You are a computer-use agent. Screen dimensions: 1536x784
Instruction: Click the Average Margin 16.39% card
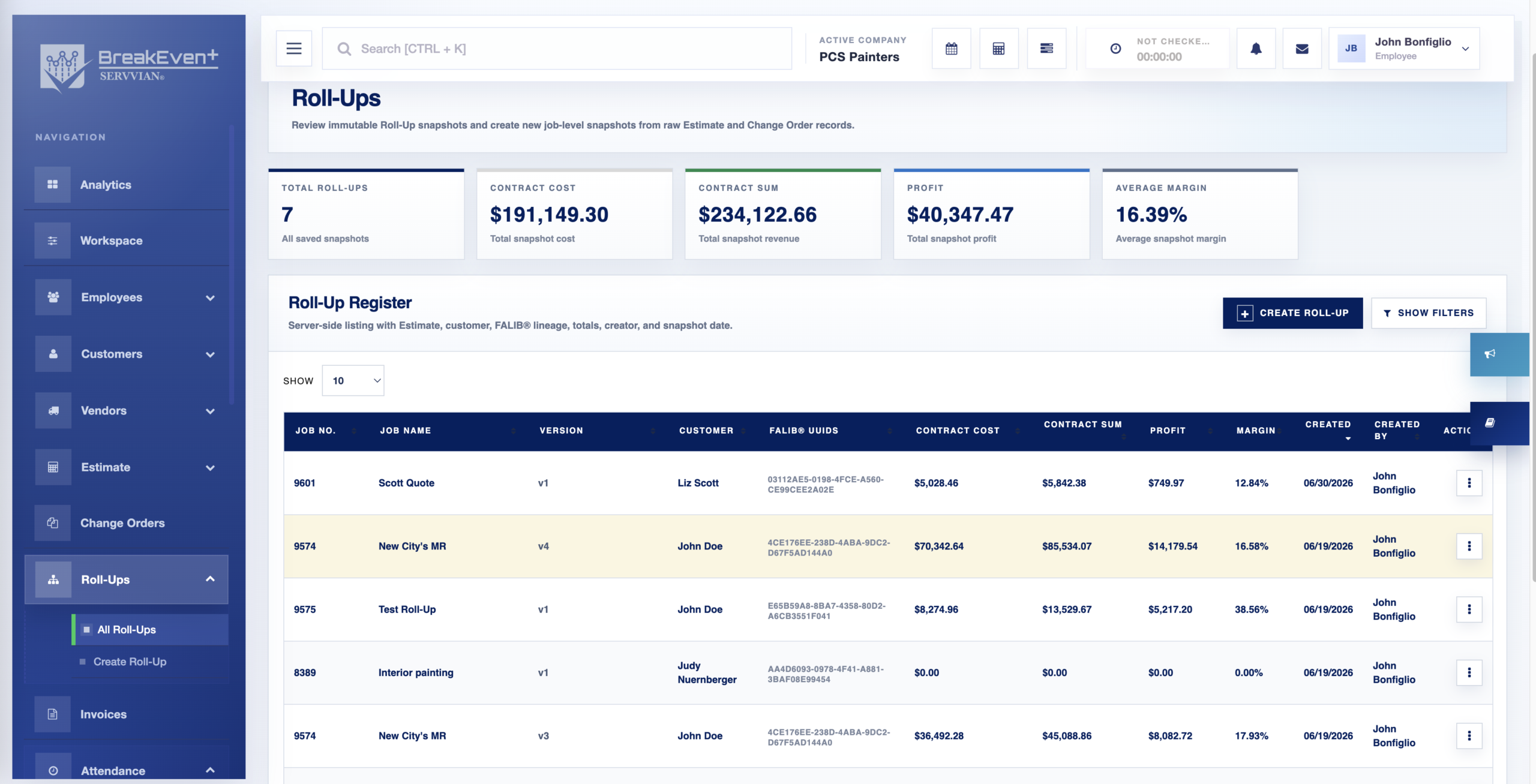[1199, 214]
